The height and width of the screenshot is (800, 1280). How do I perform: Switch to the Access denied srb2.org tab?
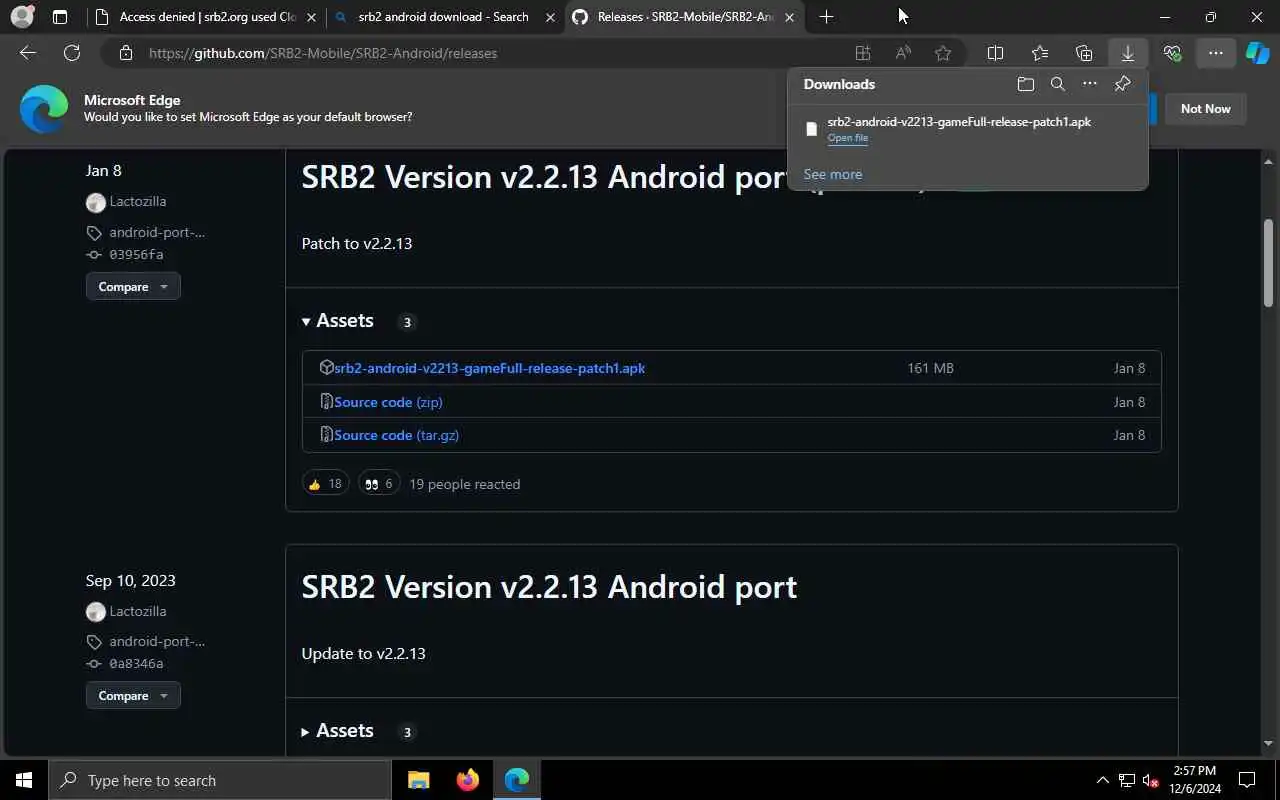[205, 17]
